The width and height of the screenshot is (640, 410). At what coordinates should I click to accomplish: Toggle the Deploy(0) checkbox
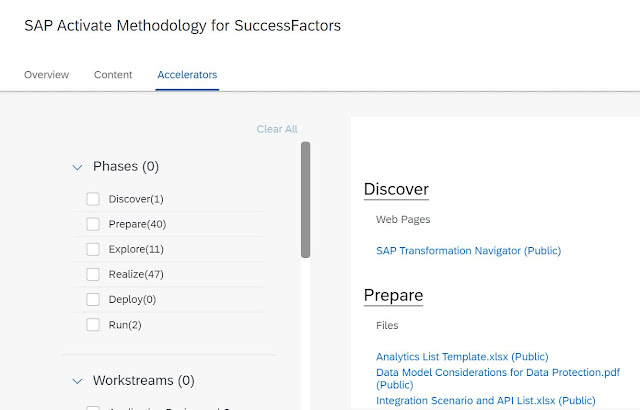tap(93, 299)
